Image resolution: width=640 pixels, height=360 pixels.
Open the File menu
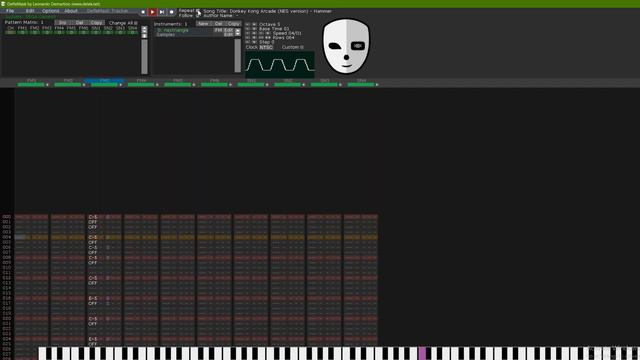tap(10, 11)
